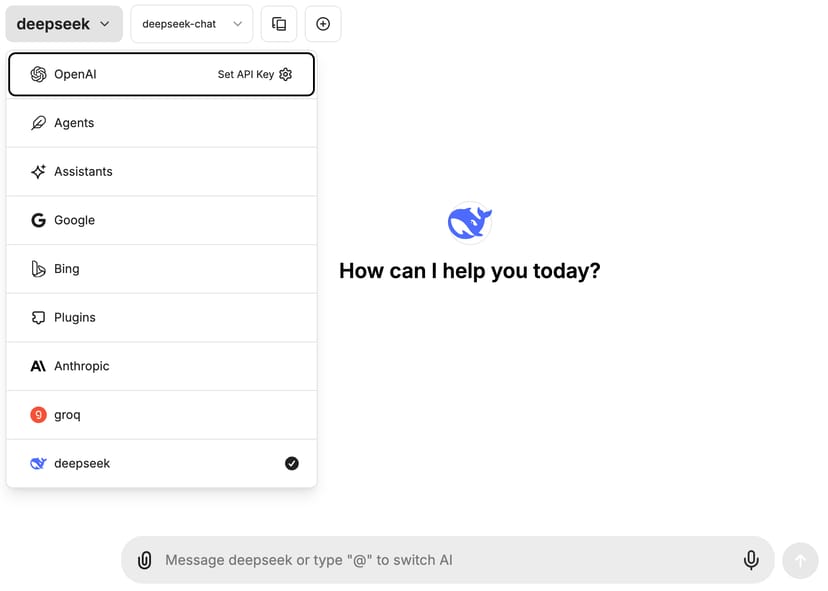Viewport: 828px width, 591px height.
Task: Choose Google in the provider list
Action: click(75, 220)
